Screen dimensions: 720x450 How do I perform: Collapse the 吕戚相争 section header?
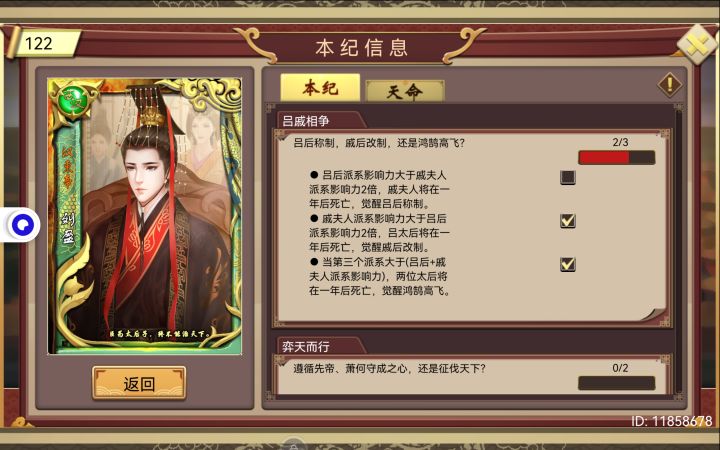pos(321,121)
